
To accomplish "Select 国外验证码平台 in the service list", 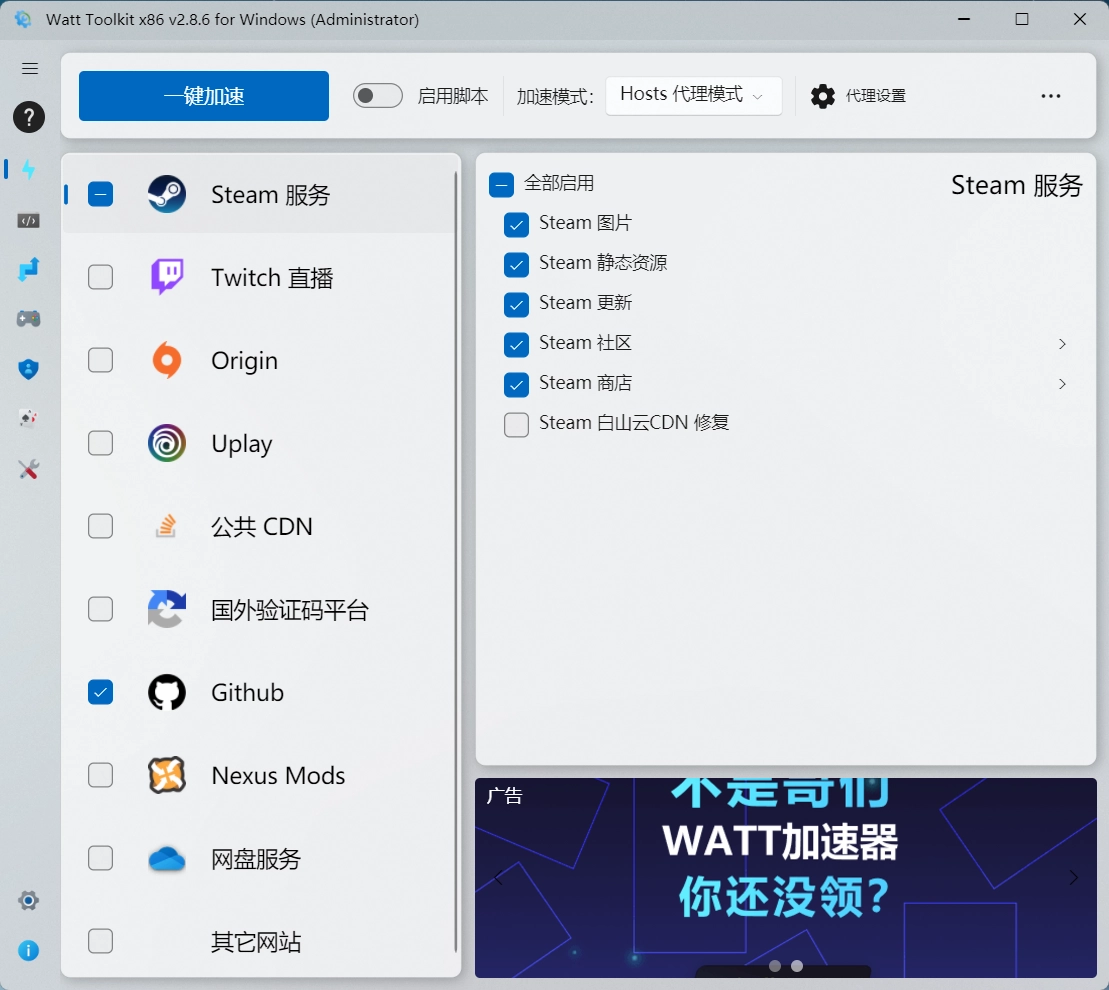I will coord(259,609).
